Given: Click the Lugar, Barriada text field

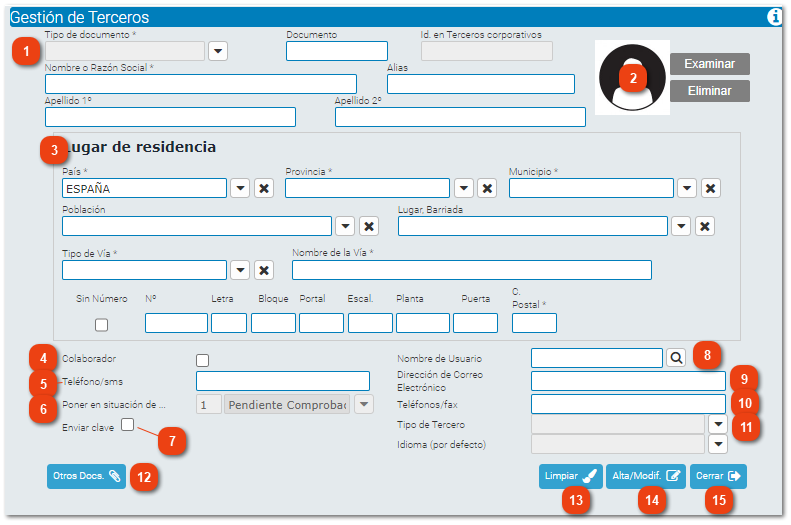Looking at the screenshot, I should click(x=533, y=226).
